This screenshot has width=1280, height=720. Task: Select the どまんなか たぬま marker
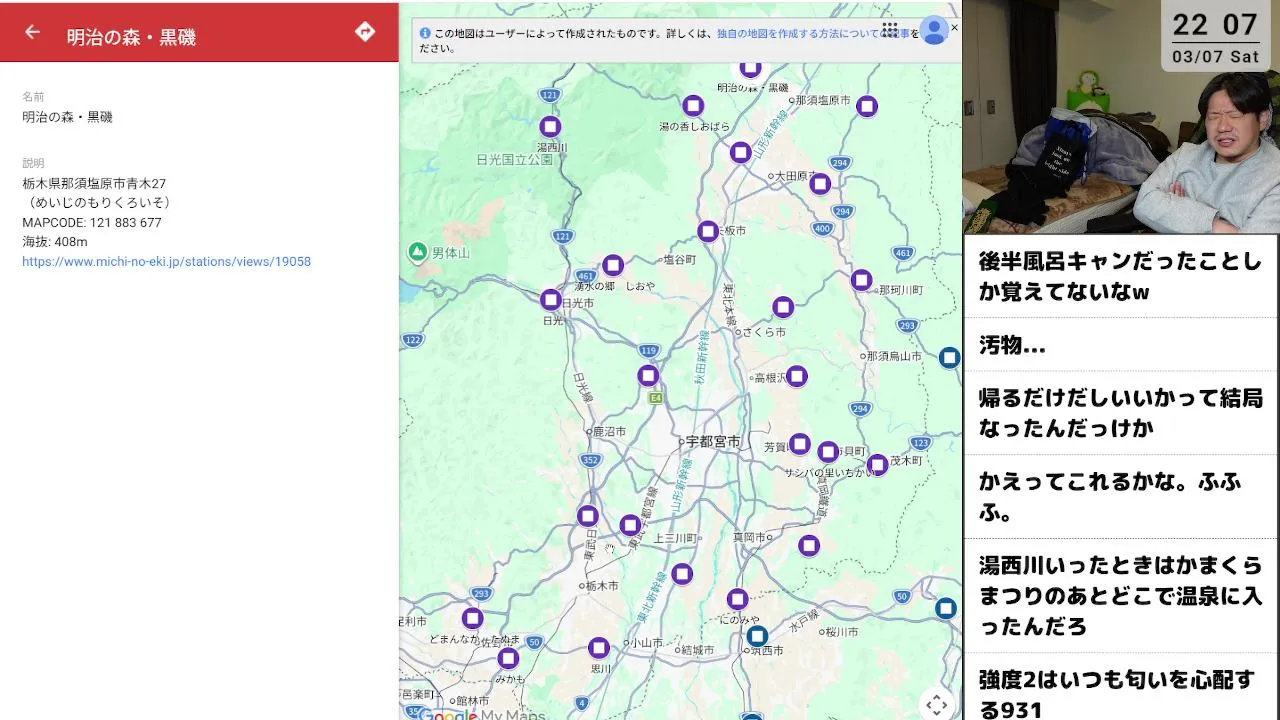click(472, 618)
